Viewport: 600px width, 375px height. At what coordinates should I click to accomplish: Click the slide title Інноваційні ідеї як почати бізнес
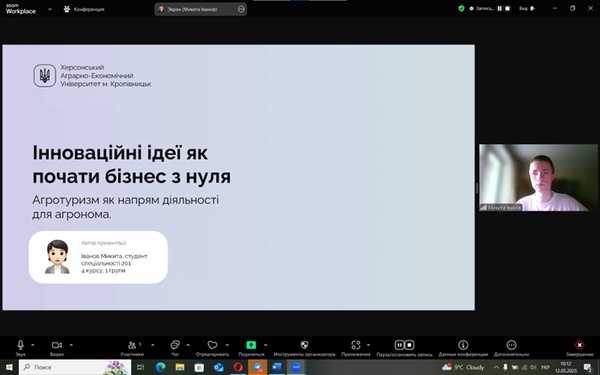tap(132, 165)
